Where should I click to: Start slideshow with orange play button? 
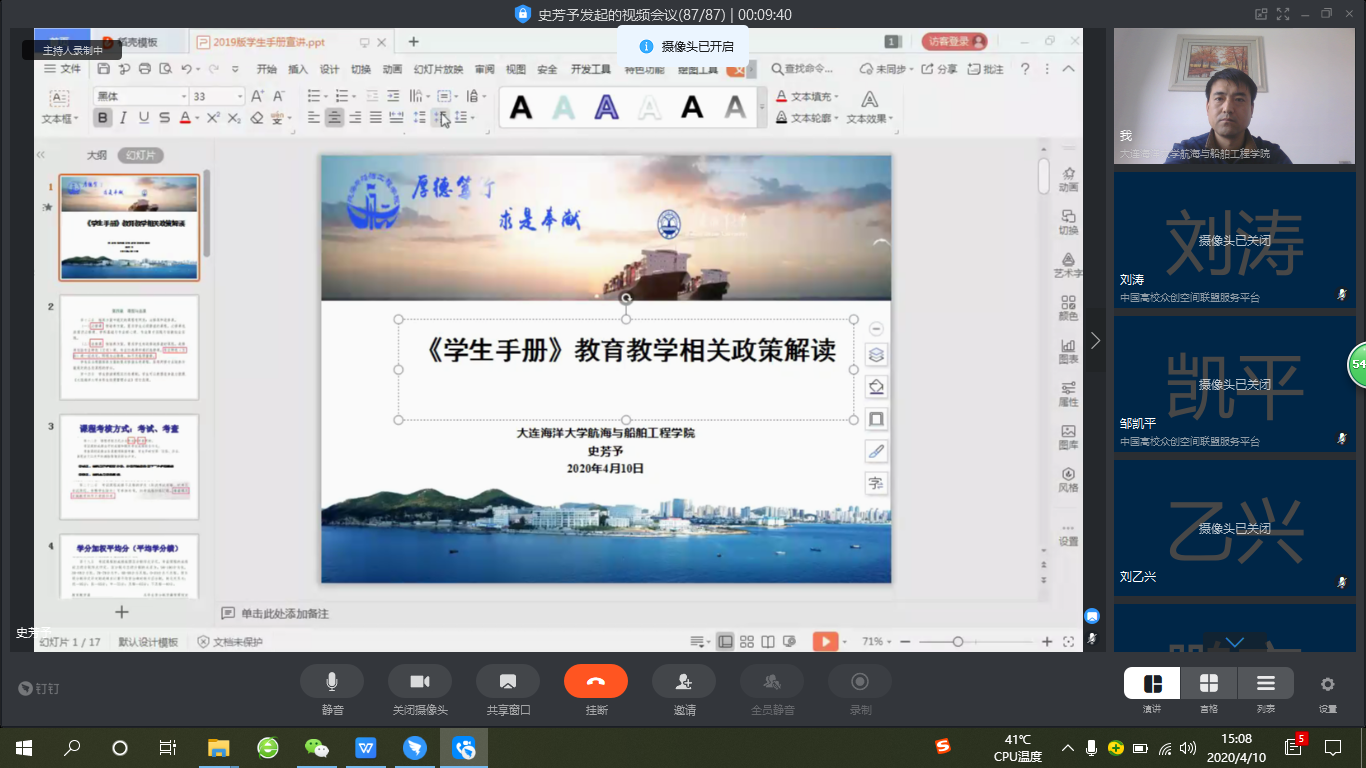coord(824,642)
